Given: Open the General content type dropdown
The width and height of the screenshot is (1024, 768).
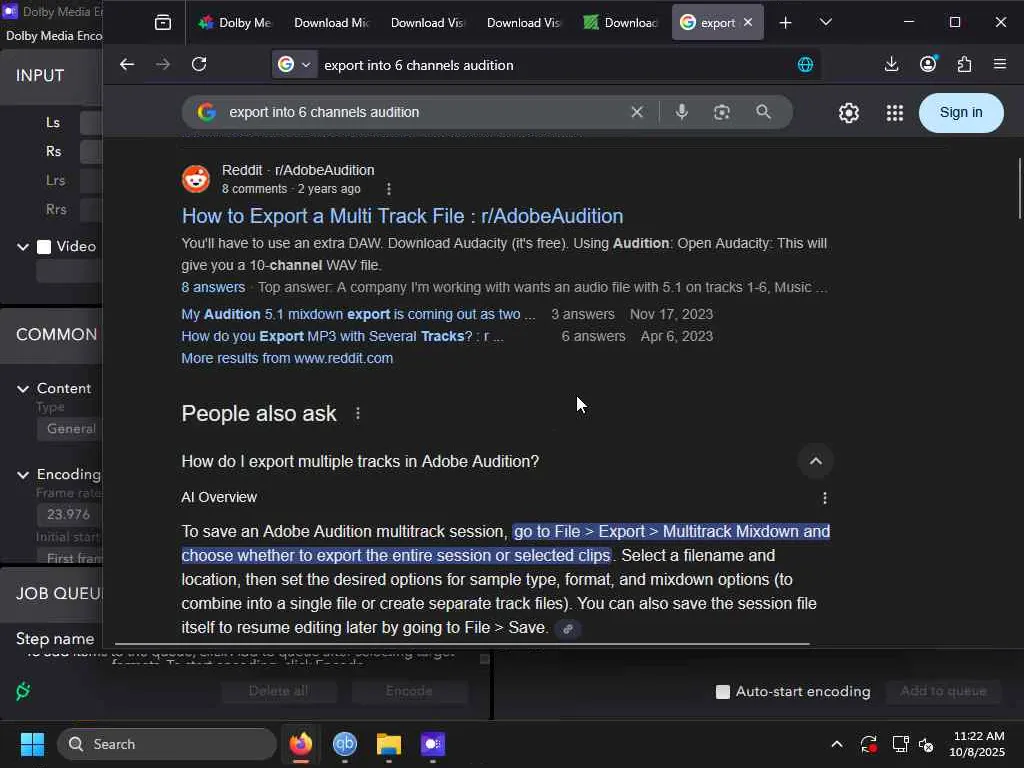Looking at the screenshot, I should click(x=70, y=429).
